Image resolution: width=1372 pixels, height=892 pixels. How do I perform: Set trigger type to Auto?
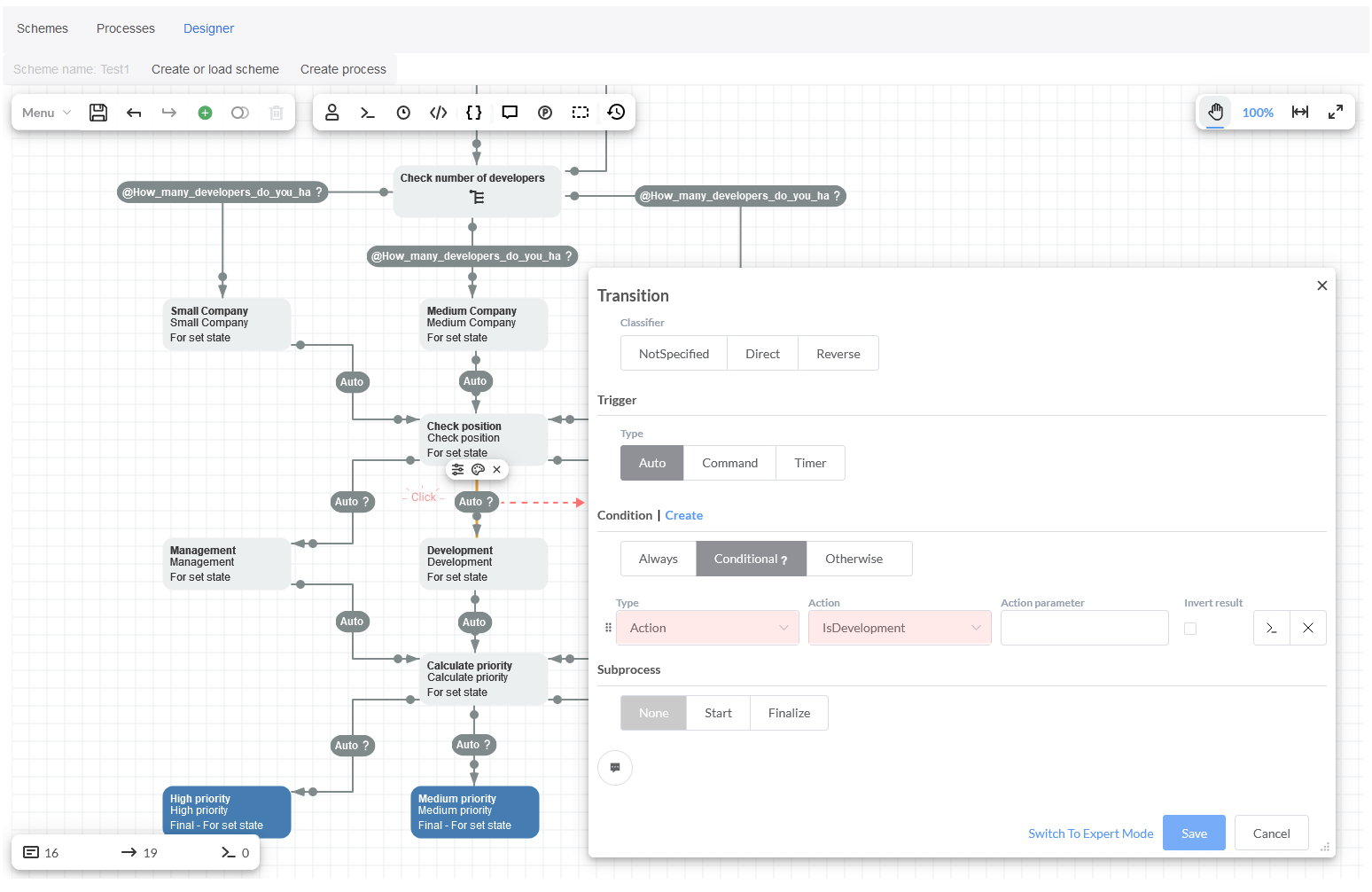(652, 463)
